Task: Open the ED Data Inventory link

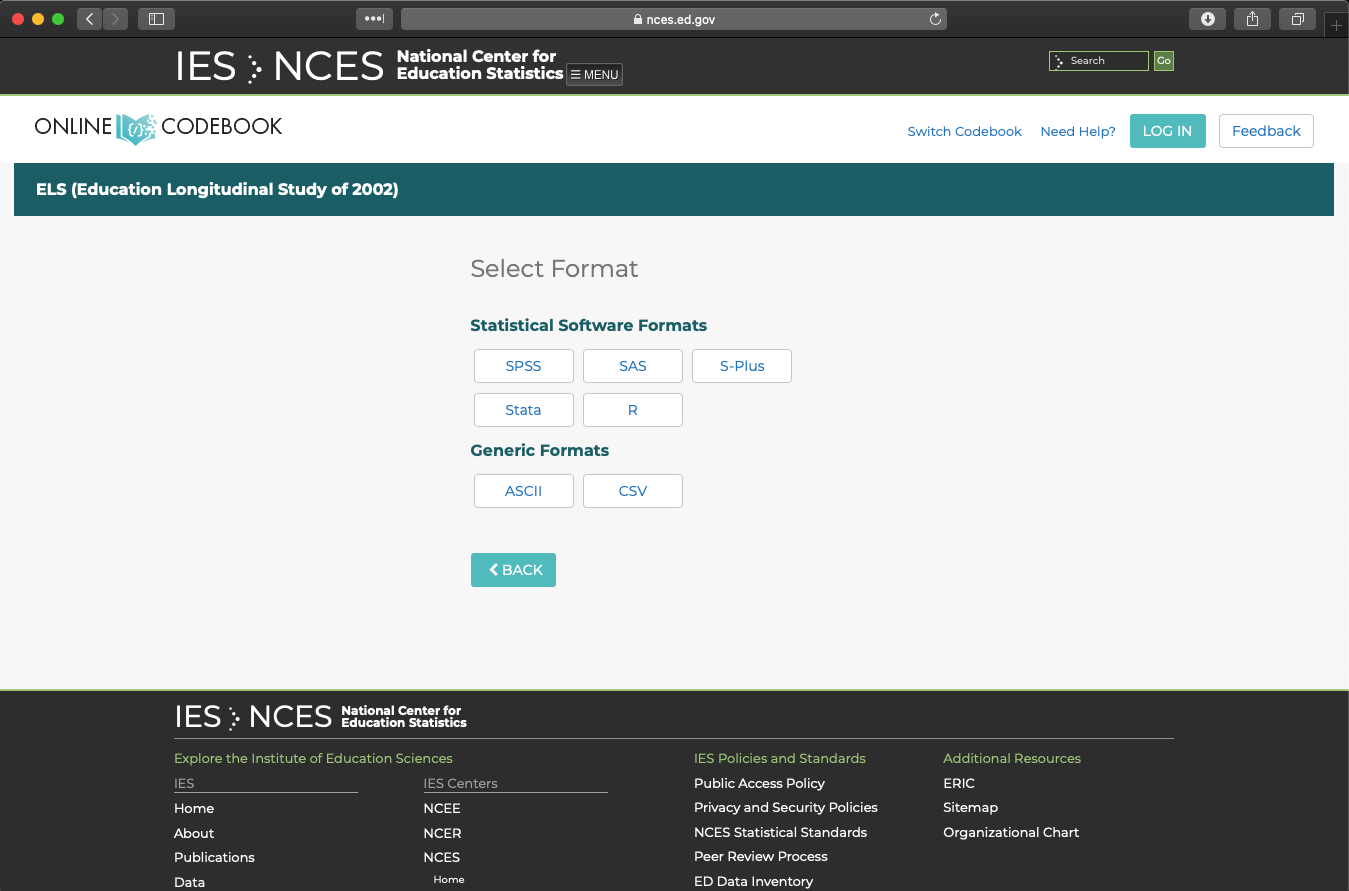Action: (x=753, y=881)
